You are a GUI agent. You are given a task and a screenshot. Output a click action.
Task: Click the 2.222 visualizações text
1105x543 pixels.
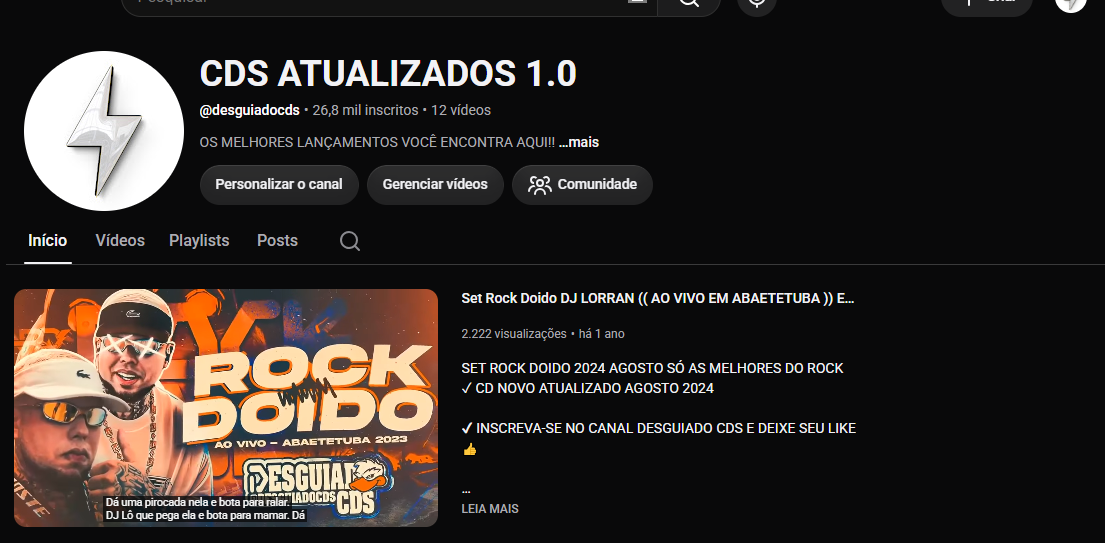click(514, 334)
